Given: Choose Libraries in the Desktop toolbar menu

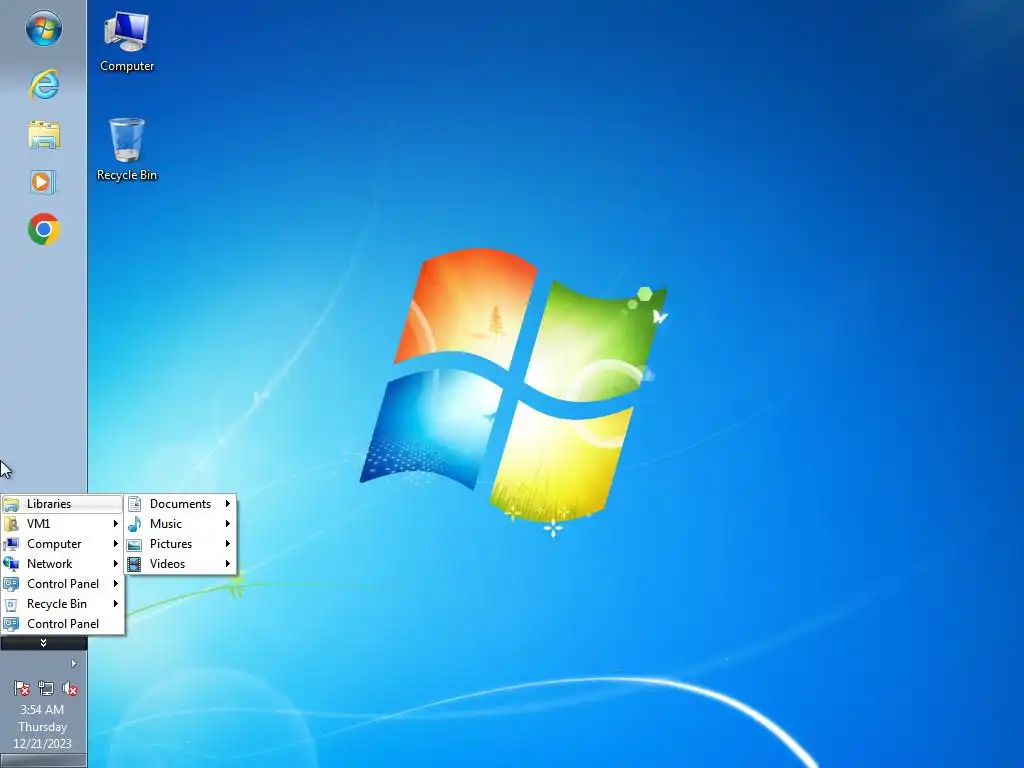Looking at the screenshot, I should [62, 504].
